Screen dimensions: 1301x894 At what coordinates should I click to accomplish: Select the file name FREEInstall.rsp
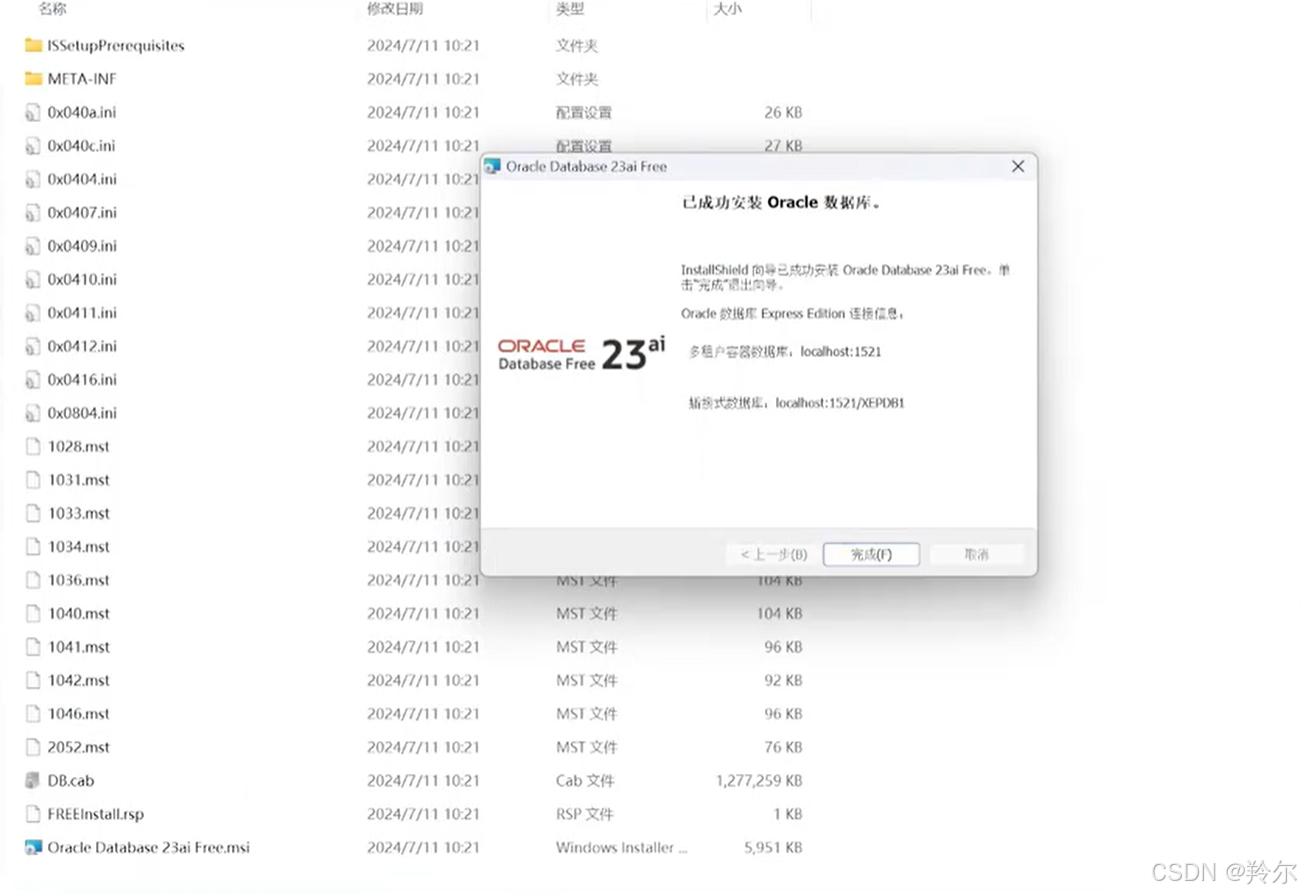pyautogui.click(x=96, y=814)
